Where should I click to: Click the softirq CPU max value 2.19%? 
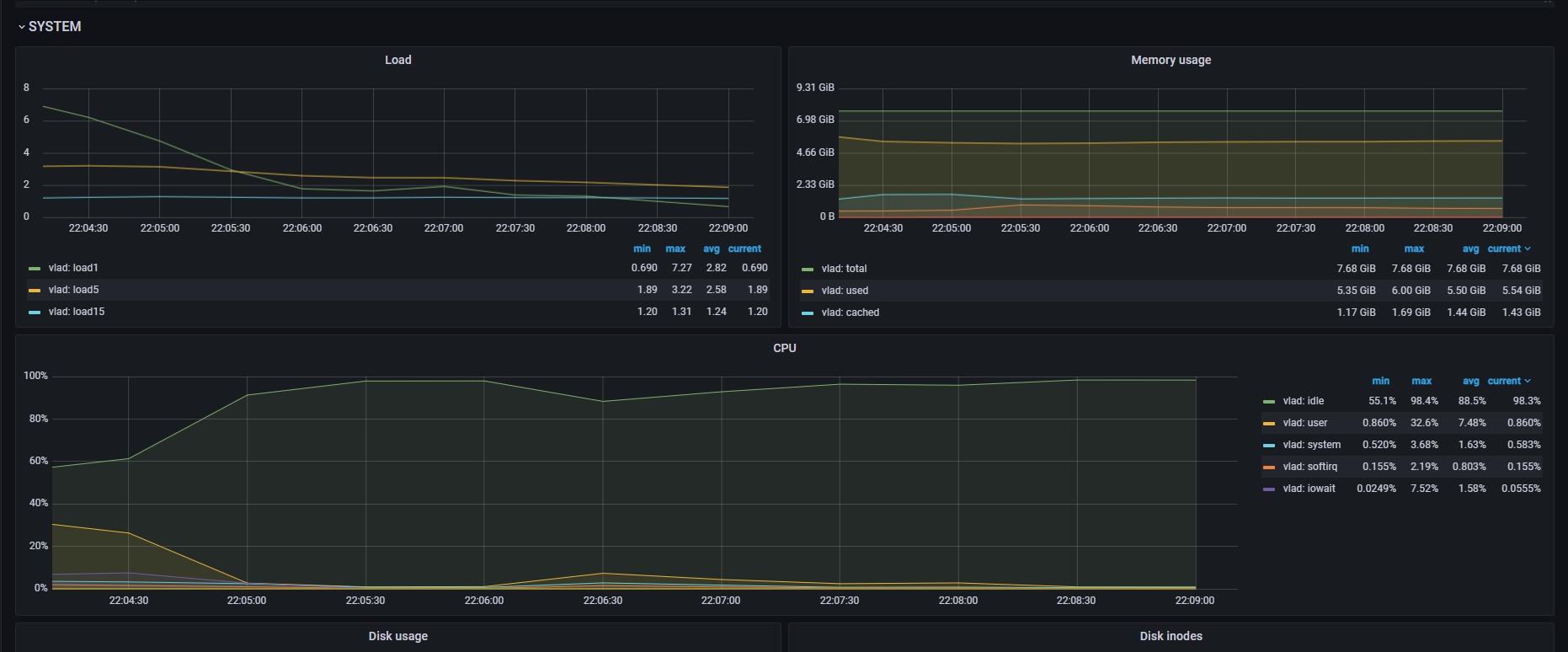tap(1425, 467)
